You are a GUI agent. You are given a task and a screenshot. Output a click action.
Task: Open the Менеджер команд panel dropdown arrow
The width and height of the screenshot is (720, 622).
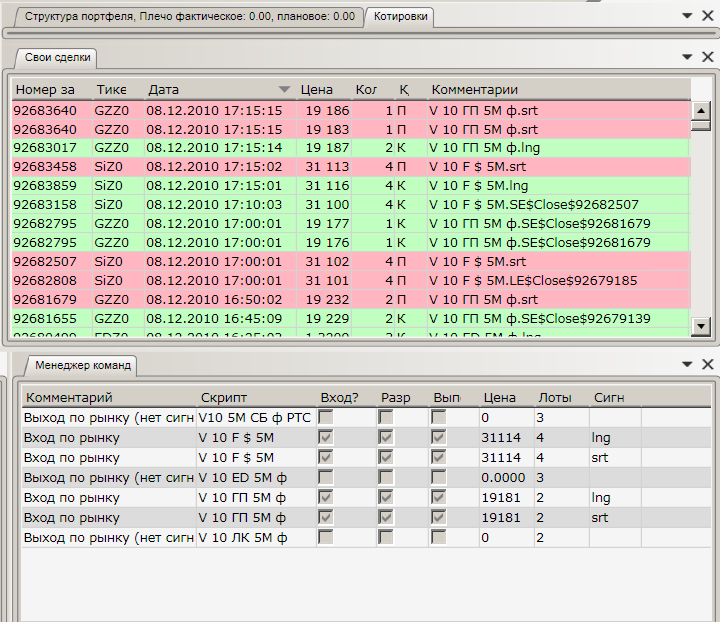click(x=687, y=366)
